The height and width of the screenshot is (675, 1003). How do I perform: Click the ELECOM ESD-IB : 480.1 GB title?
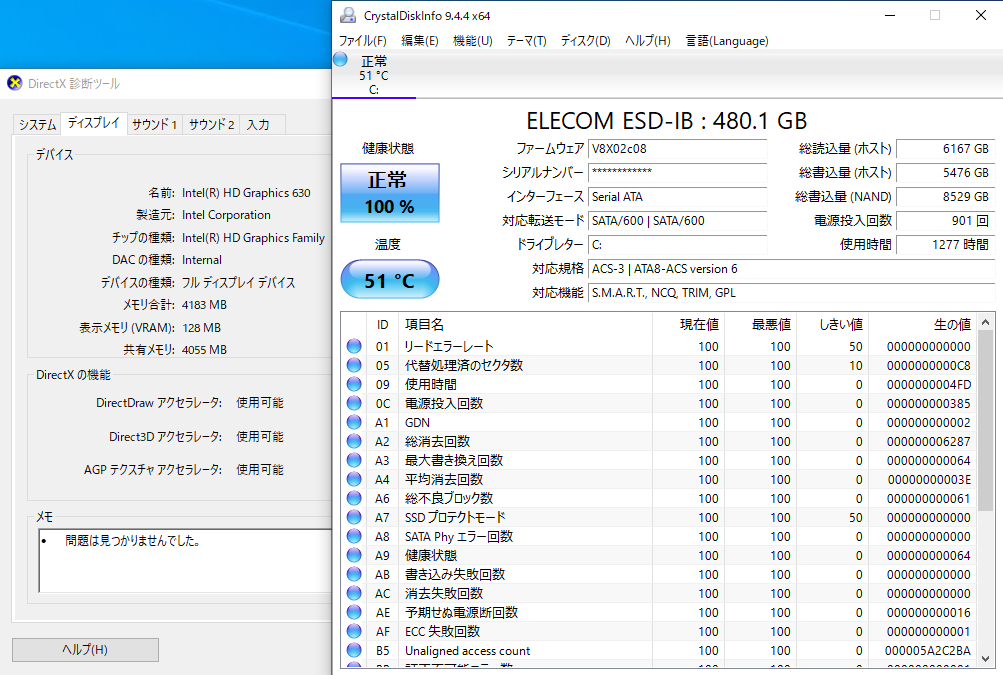point(667,120)
